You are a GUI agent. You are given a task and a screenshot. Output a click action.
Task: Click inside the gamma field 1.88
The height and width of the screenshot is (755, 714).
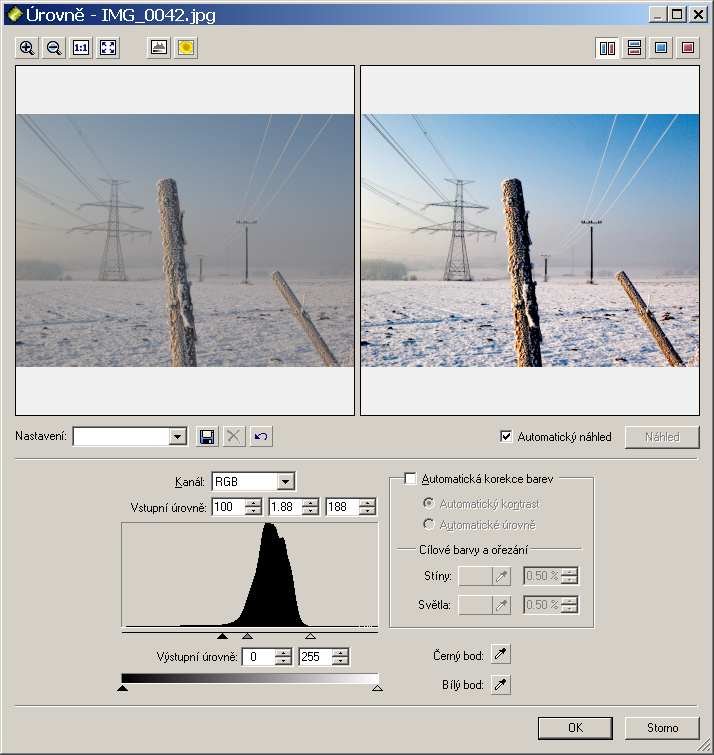pos(286,507)
